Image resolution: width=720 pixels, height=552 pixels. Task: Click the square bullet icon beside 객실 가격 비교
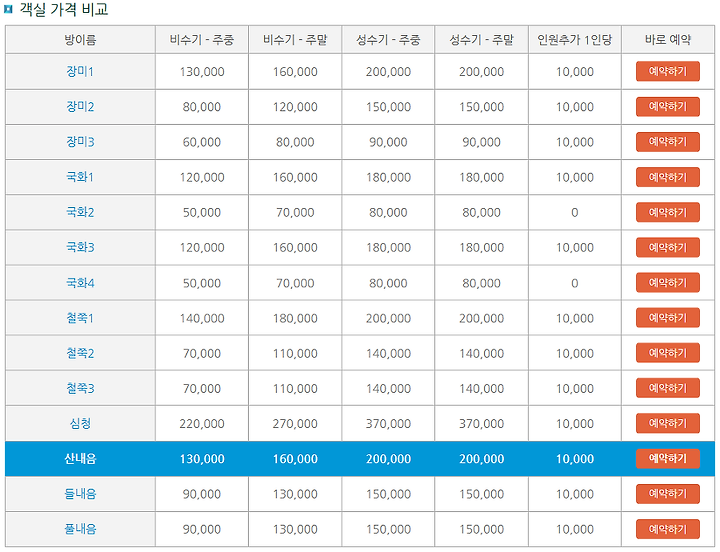tap(8, 9)
